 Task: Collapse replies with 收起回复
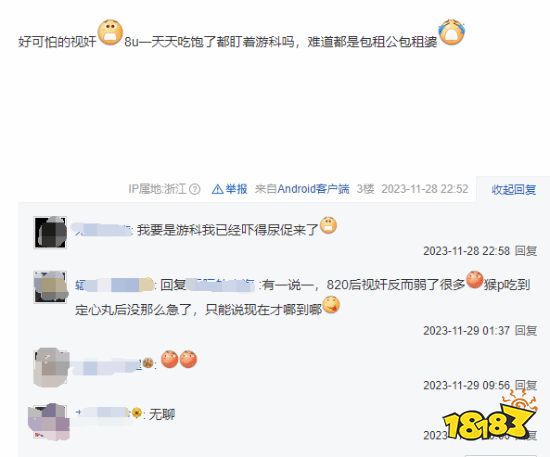(514, 190)
